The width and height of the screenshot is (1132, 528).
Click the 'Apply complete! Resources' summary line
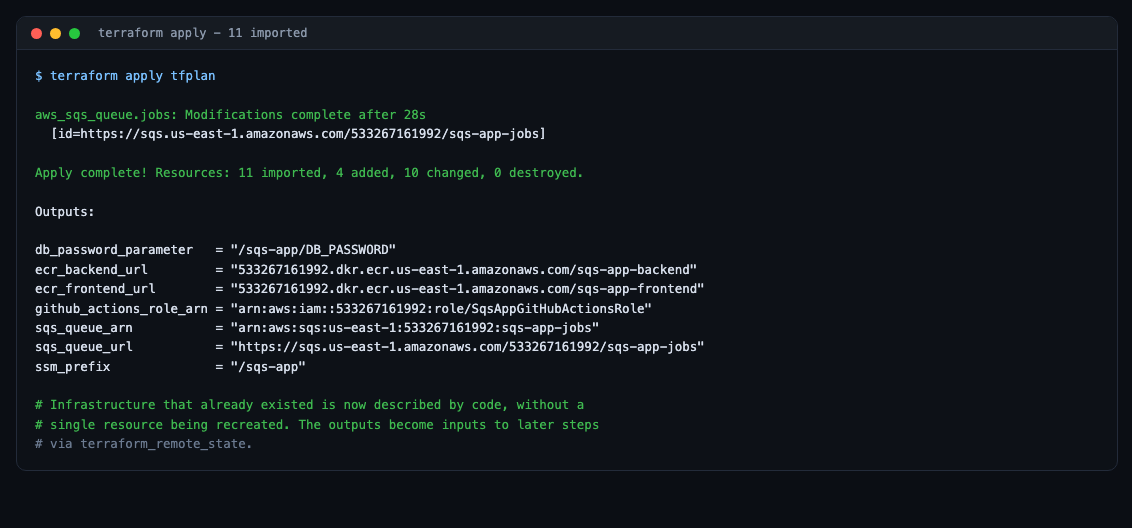pos(309,173)
